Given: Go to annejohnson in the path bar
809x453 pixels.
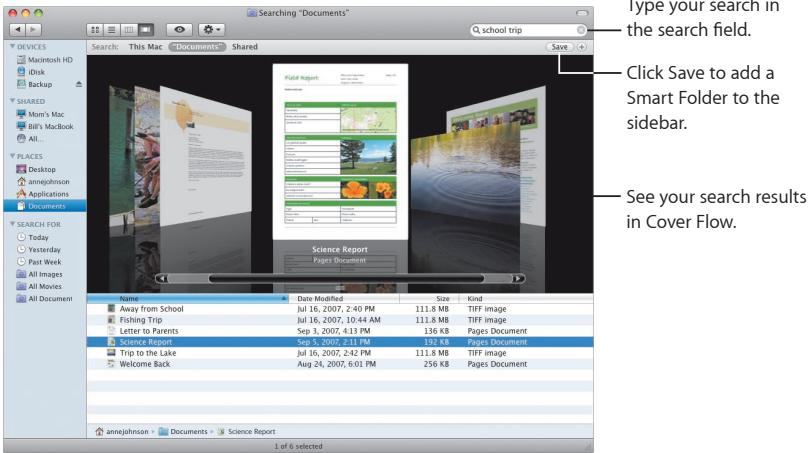Looking at the screenshot, I should (x=122, y=431).
